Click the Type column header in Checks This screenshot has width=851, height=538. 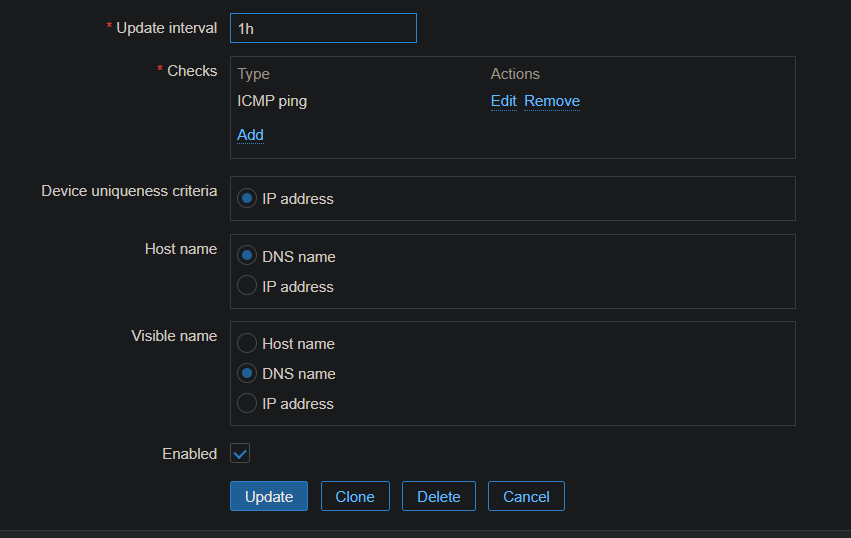(x=254, y=74)
